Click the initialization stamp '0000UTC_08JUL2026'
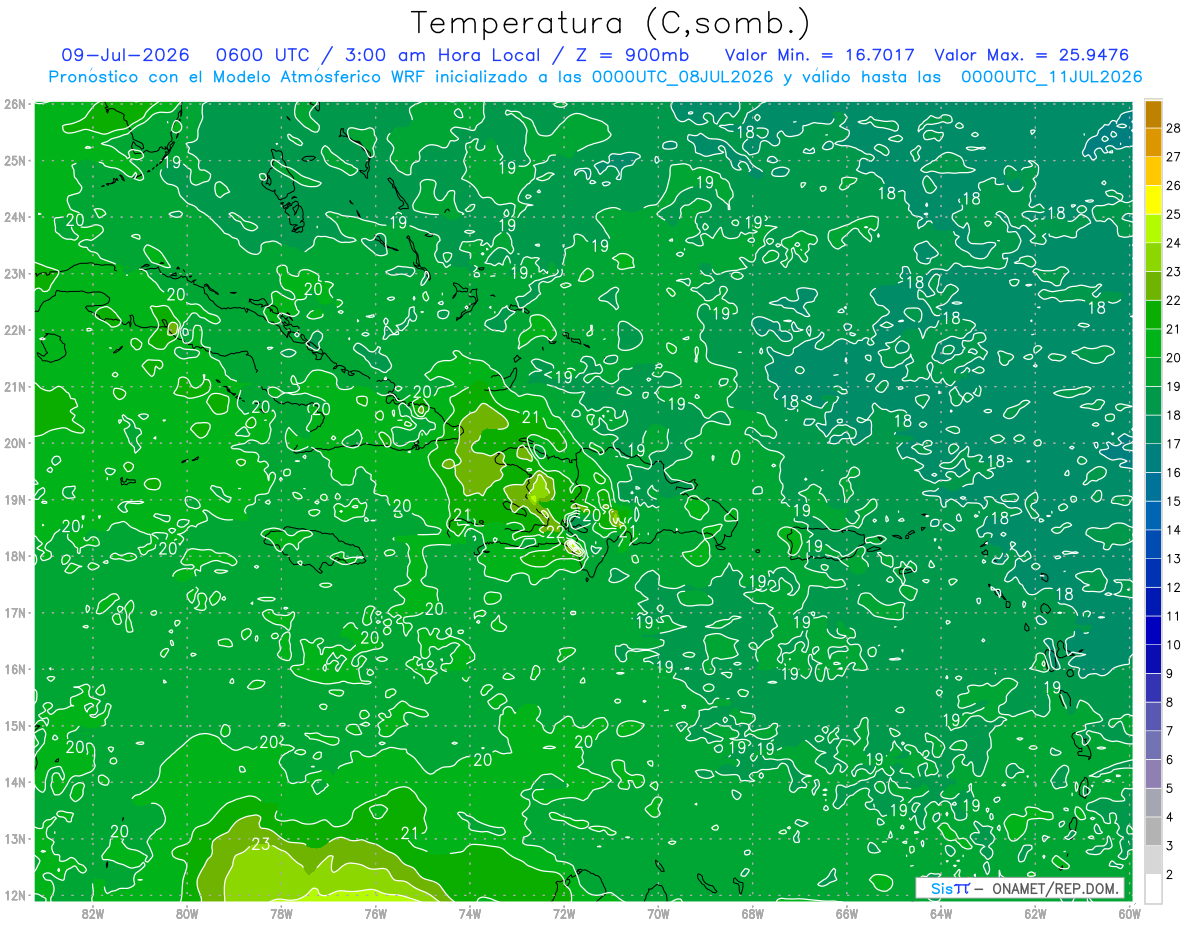The image size is (1200, 927). point(683,76)
